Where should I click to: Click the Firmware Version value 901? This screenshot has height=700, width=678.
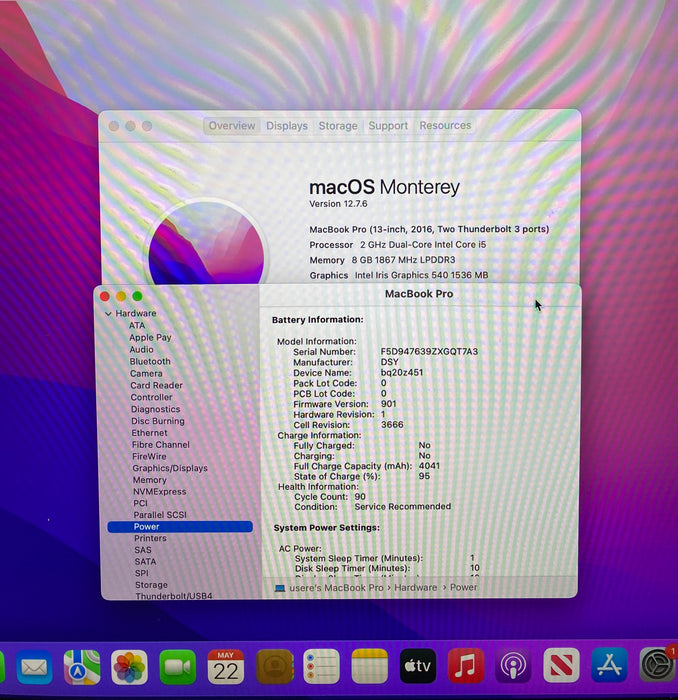(x=388, y=404)
